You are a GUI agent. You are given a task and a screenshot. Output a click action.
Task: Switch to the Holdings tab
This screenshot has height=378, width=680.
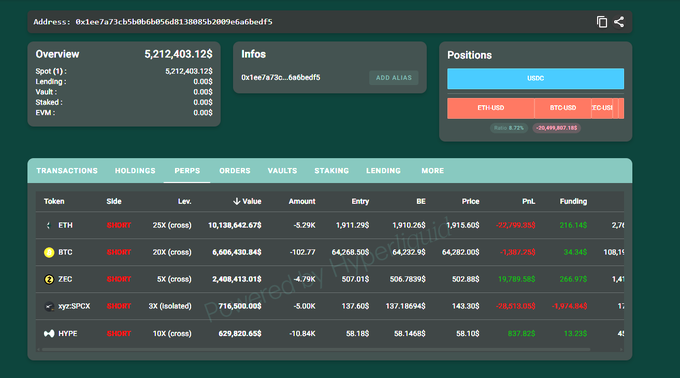tap(135, 171)
